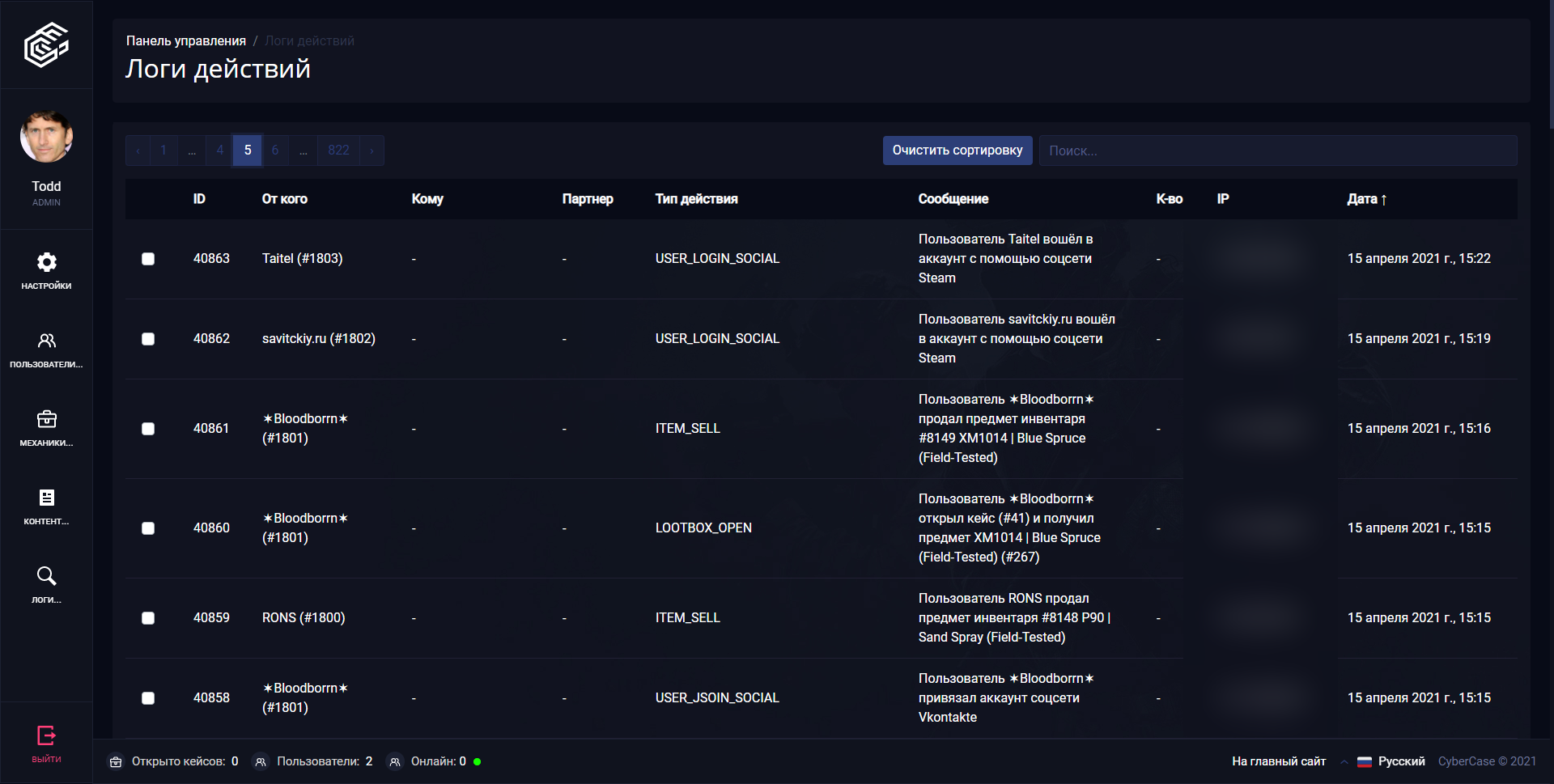
Task: Open the На главный сайт link
Action: [x=1279, y=761]
